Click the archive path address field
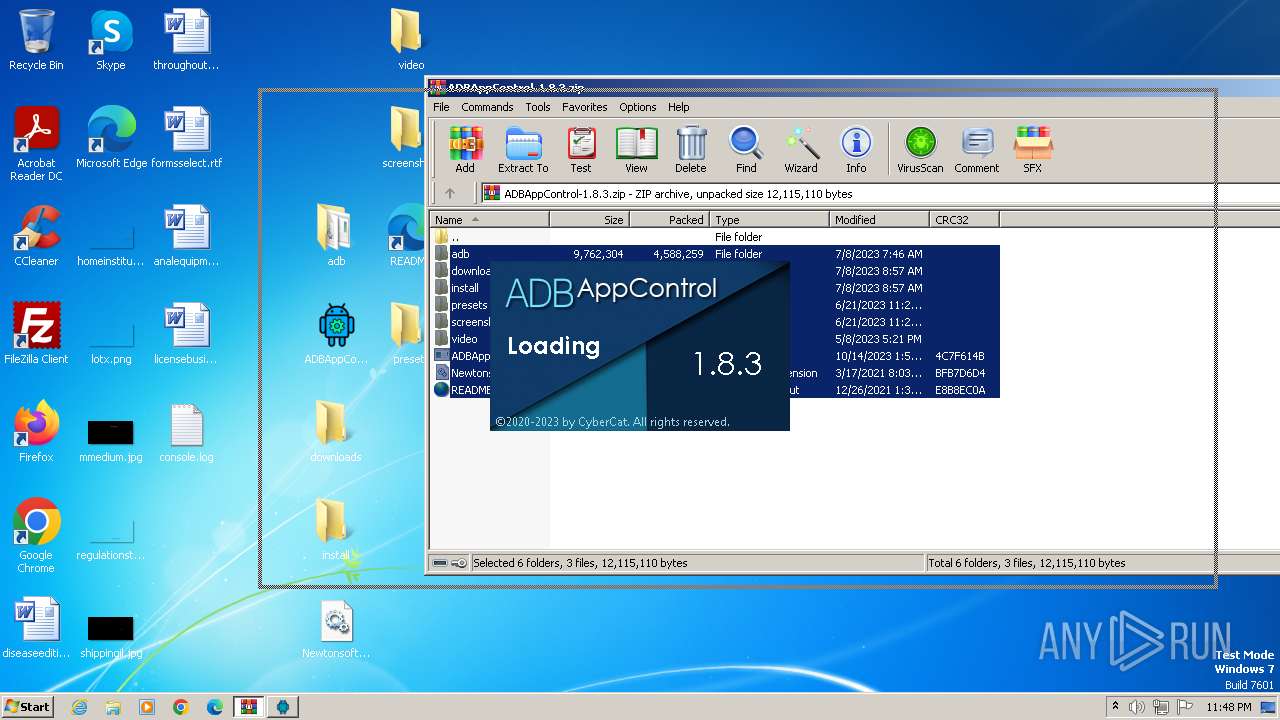Viewport: 1280px width, 720px height. (x=880, y=194)
